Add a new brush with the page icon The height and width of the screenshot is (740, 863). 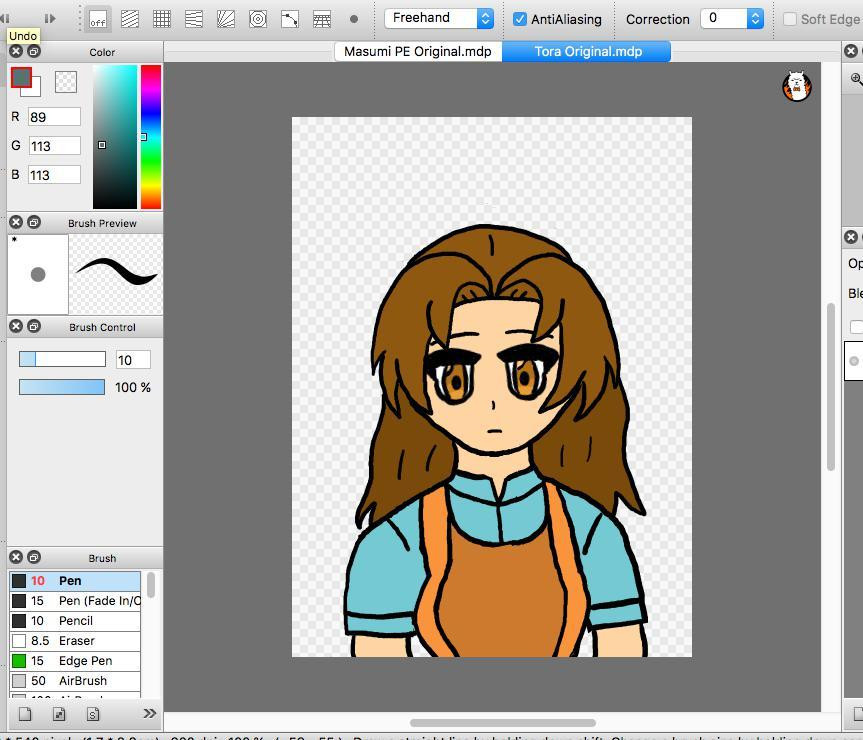25,714
